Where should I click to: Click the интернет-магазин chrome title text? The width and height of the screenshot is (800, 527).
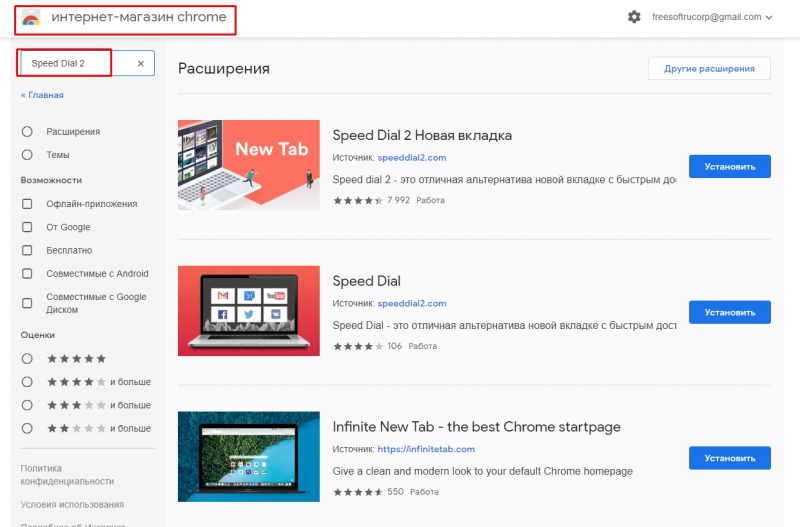[x=138, y=17]
